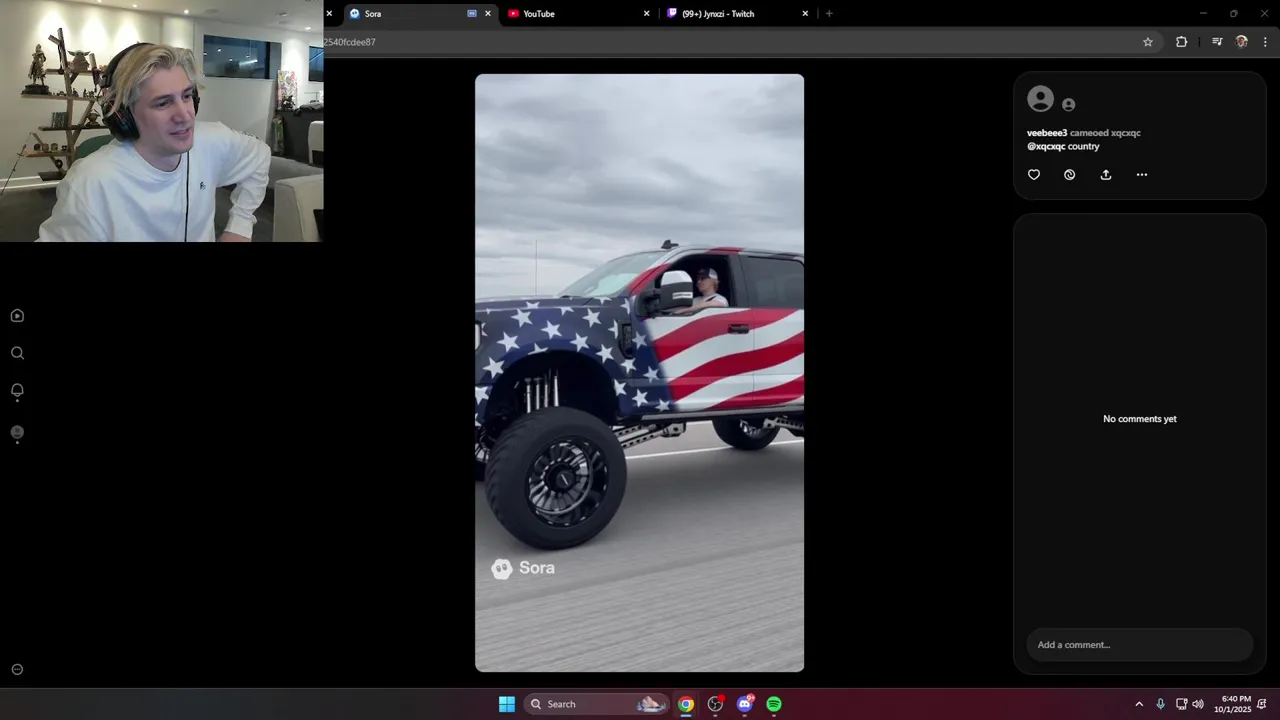
Task: Click the remix icon beside the heart
Action: pos(1070,175)
